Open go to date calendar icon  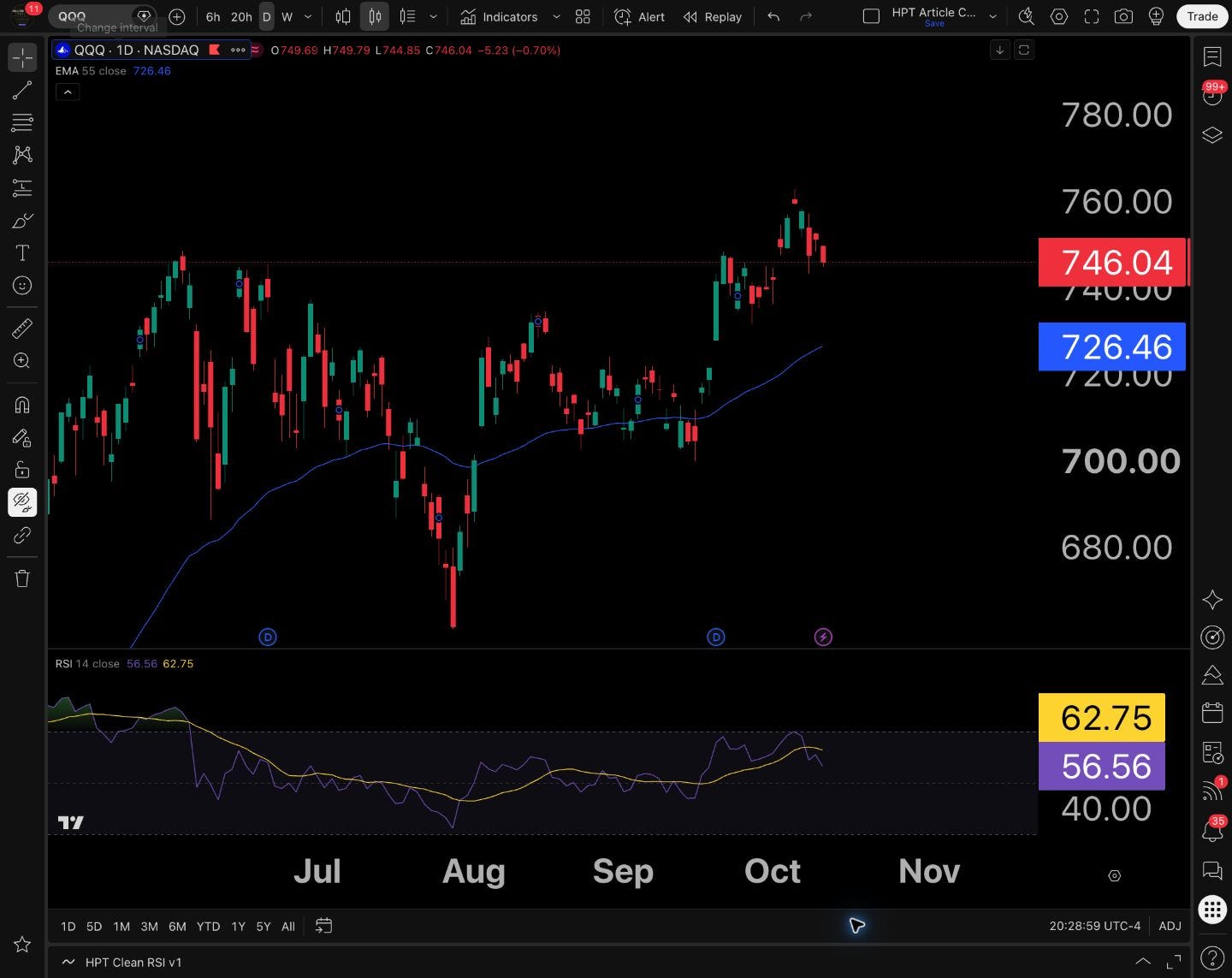pyautogui.click(x=323, y=926)
